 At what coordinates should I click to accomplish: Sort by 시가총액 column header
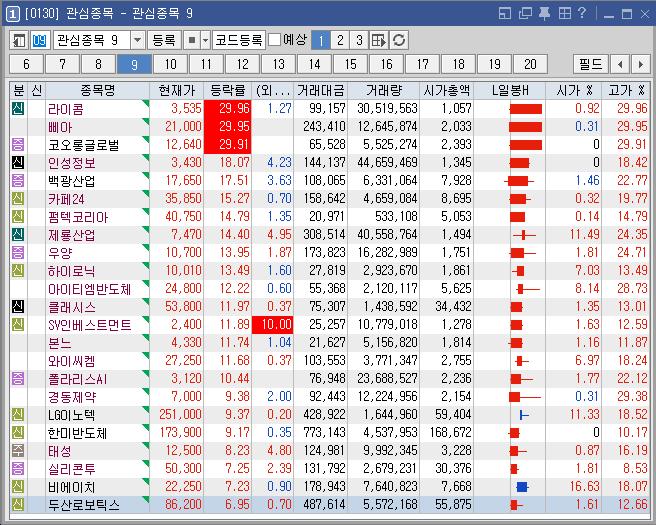click(447, 90)
